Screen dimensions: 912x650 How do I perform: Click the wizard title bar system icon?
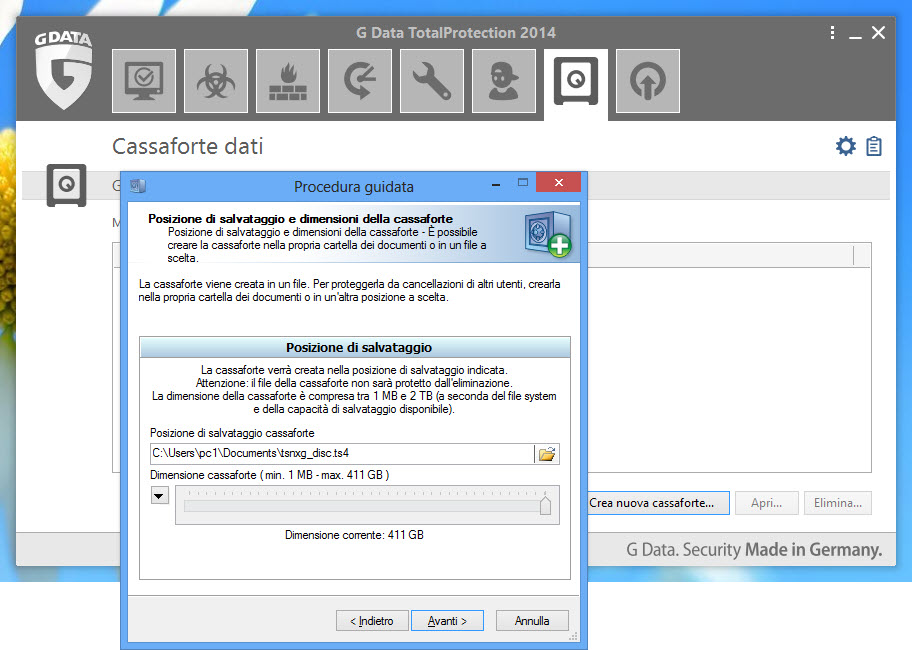[x=138, y=186]
